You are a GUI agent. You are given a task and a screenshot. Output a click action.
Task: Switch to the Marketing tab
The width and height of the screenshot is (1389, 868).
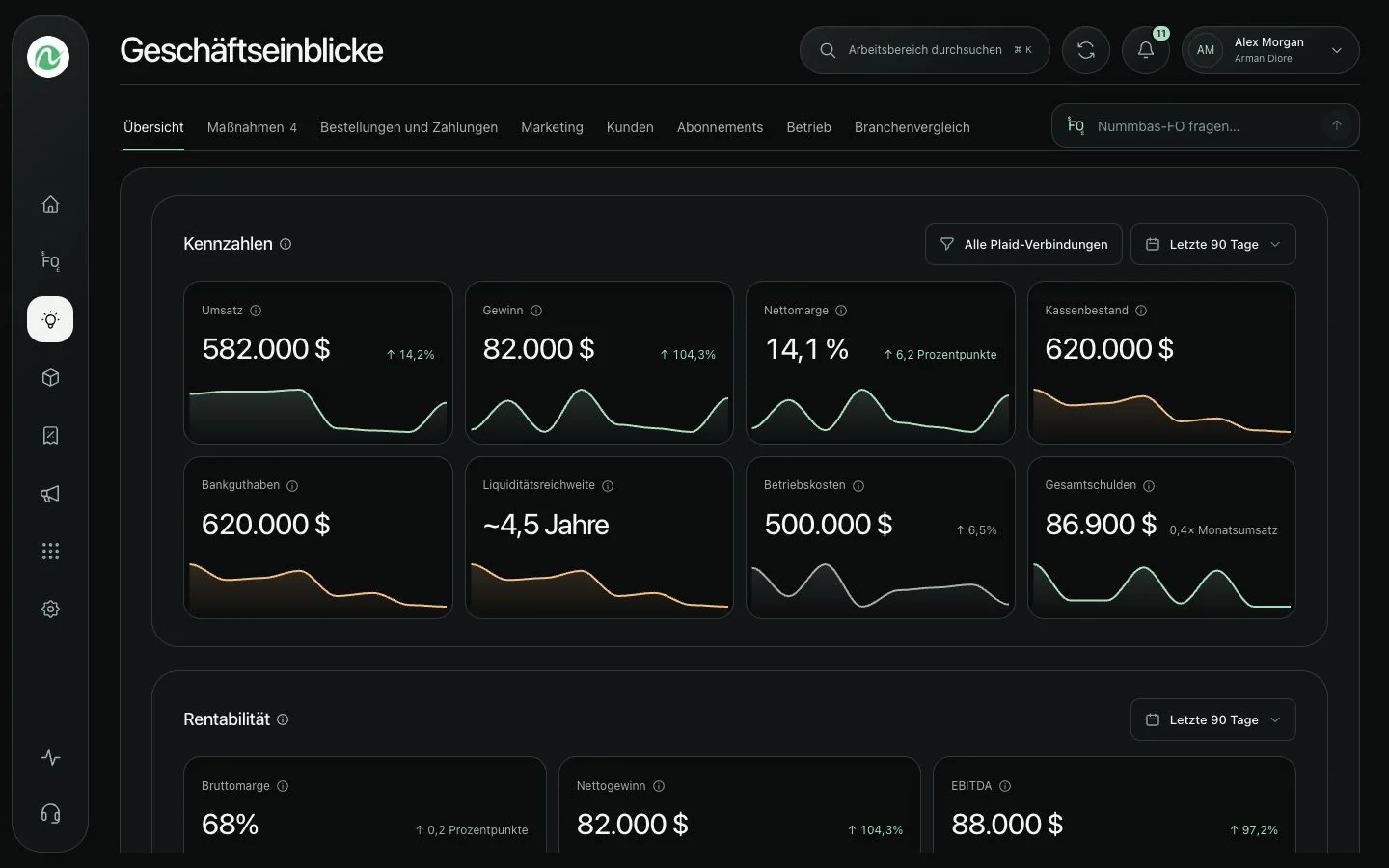click(x=552, y=127)
